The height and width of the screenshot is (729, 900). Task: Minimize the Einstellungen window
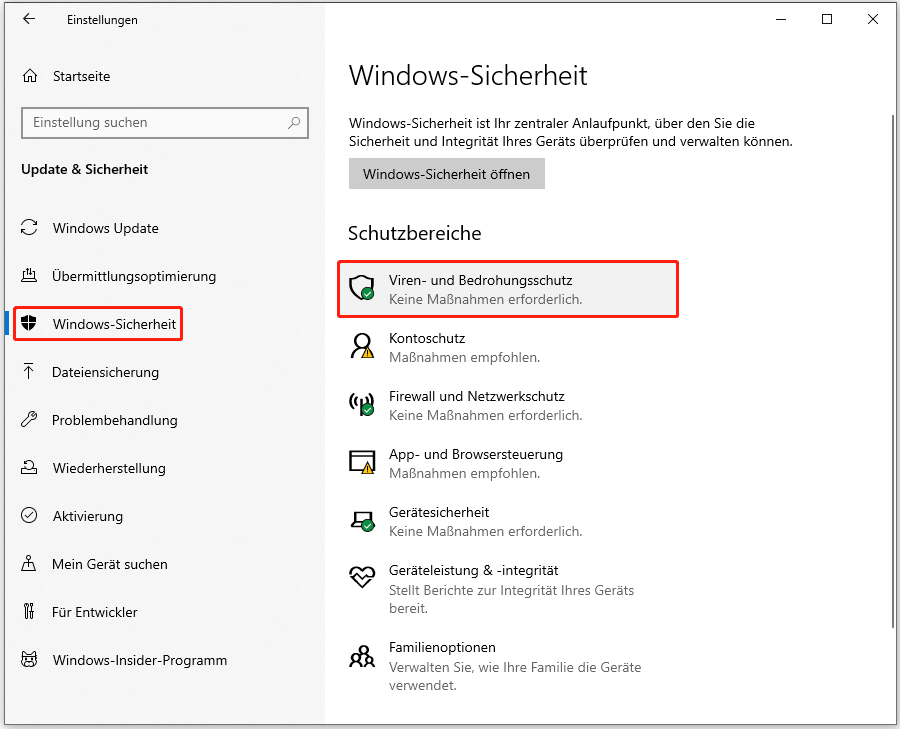(781, 19)
